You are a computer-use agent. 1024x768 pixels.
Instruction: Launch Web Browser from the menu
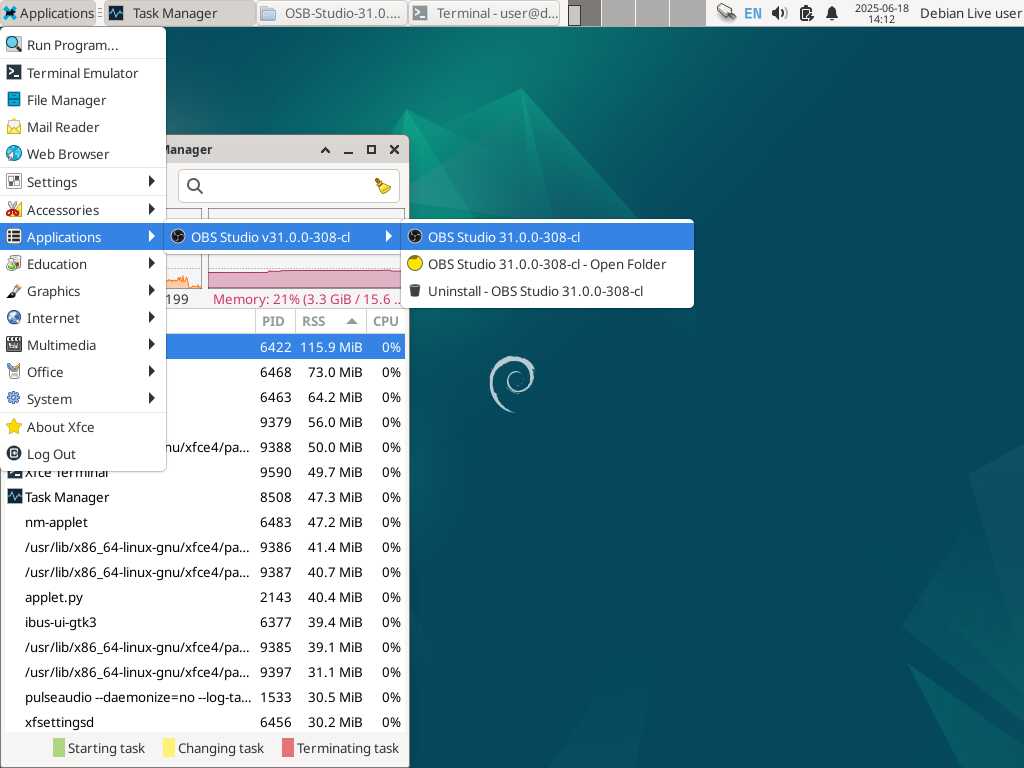pyautogui.click(x=83, y=154)
